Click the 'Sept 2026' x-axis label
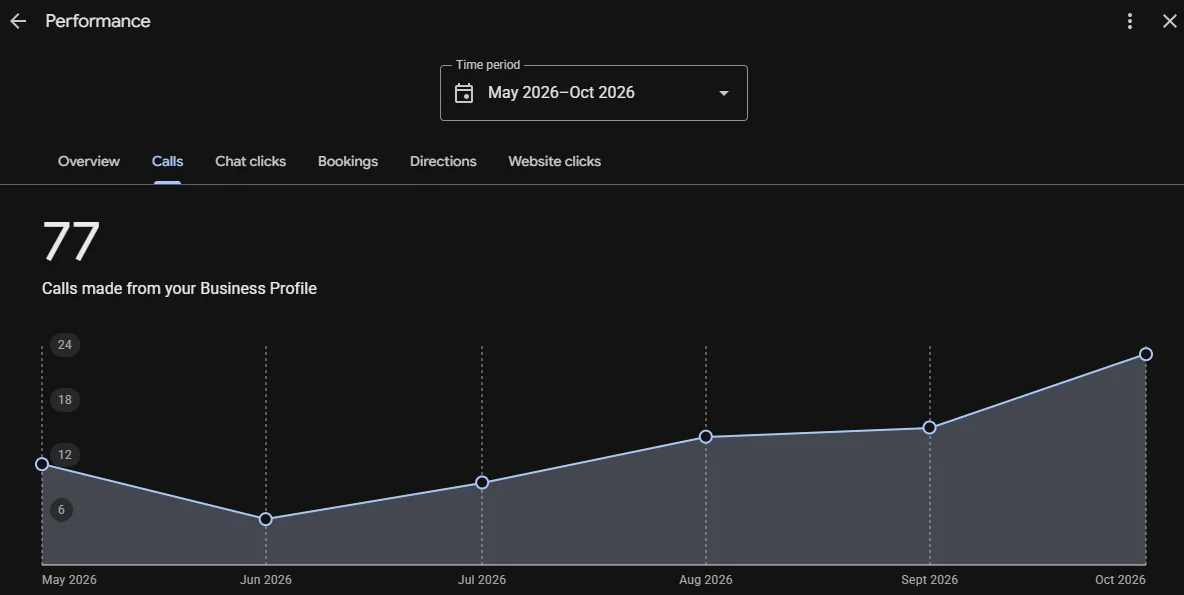Screen dimensions: 1184x595 pyautogui.click(x=930, y=580)
